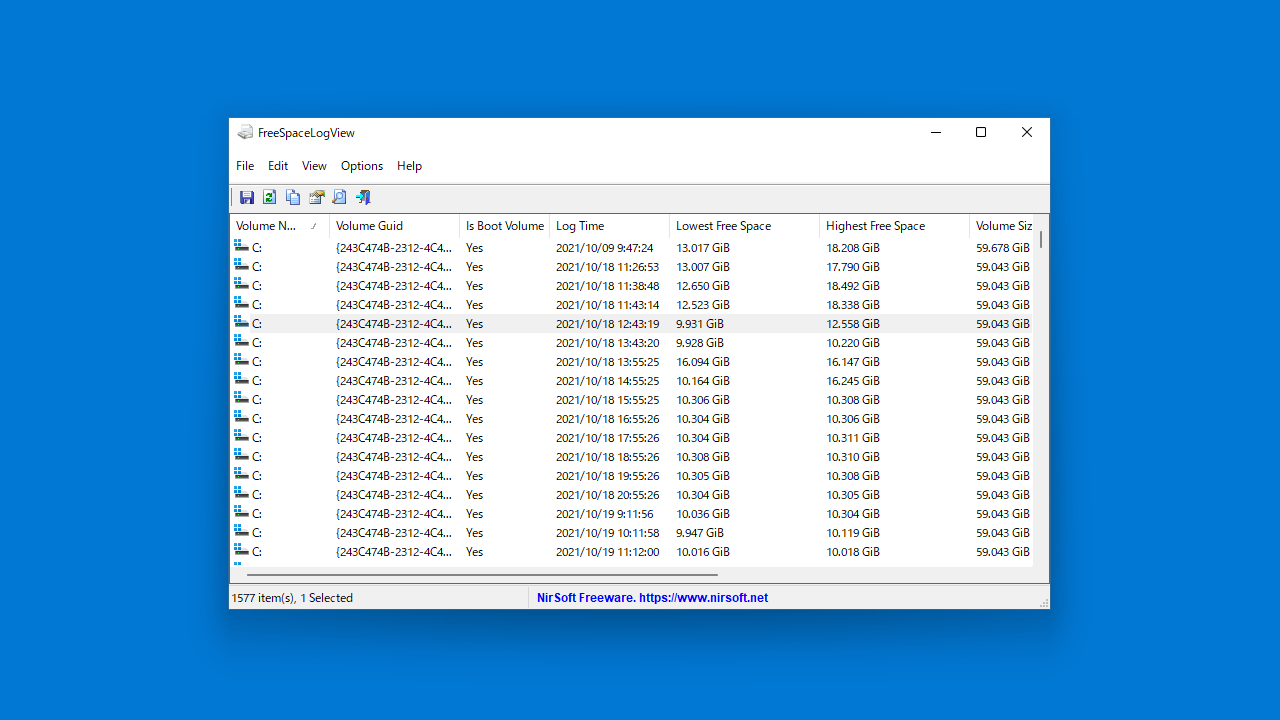Image resolution: width=1280 pixels, height=720 pixels.
Task: Sort by the Volume Guid column header
Action: click(395, 226)
